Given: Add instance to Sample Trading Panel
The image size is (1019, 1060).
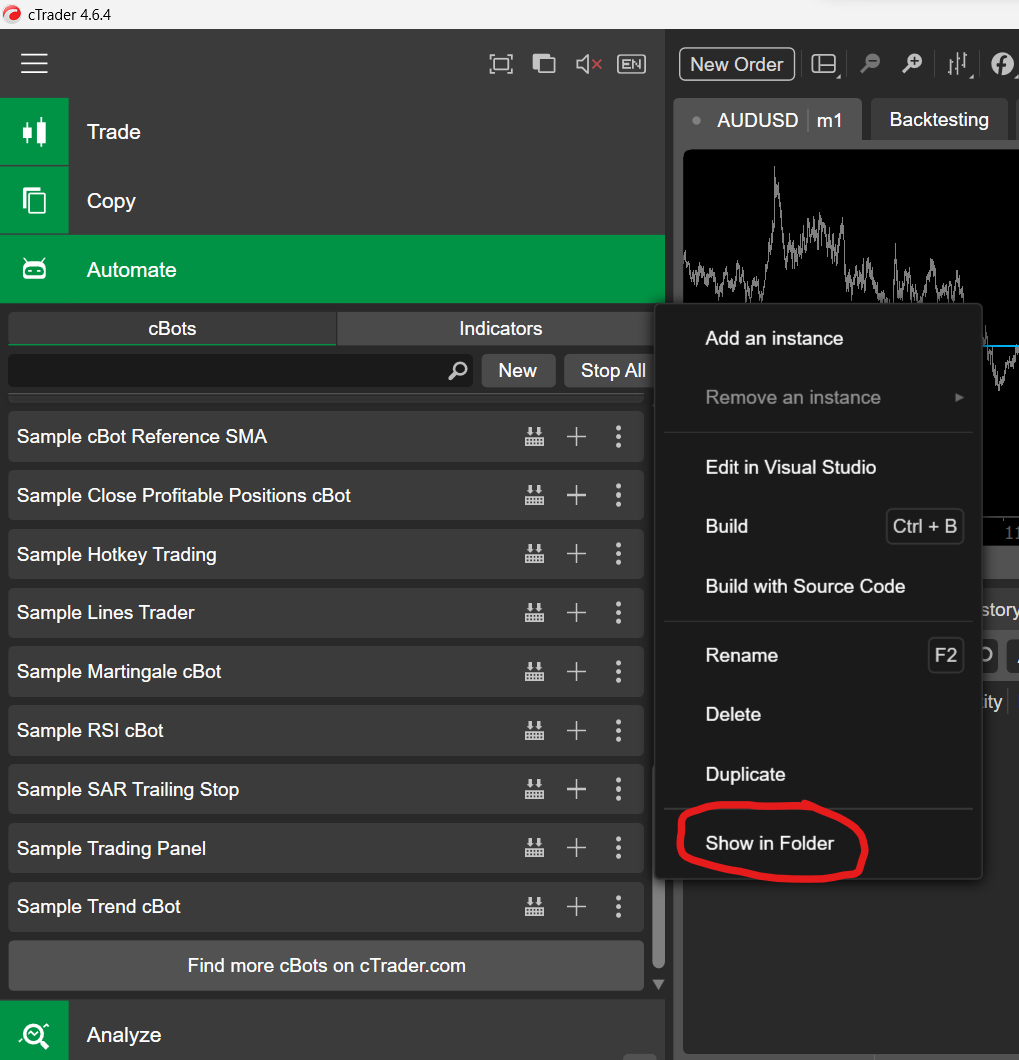Looking at the screenshot, I should point(576,848).
